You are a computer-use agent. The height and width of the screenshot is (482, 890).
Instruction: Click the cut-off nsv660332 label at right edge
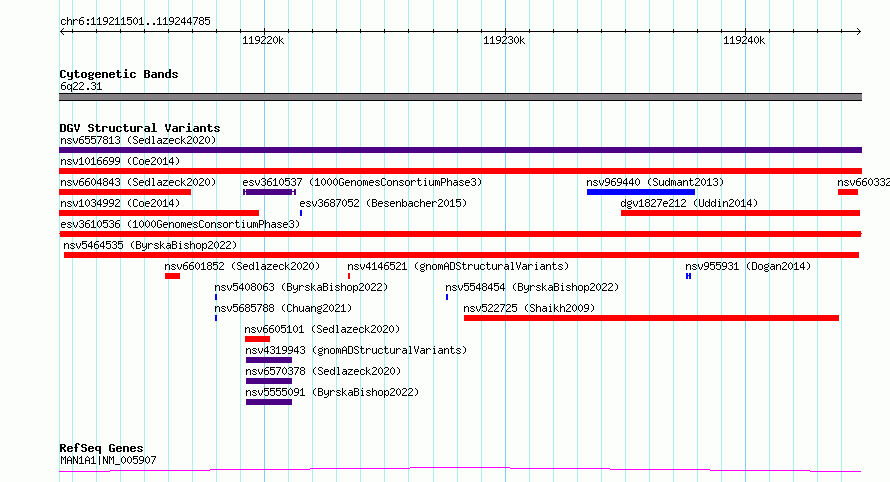pyautogui.click(x=863, y=182)
